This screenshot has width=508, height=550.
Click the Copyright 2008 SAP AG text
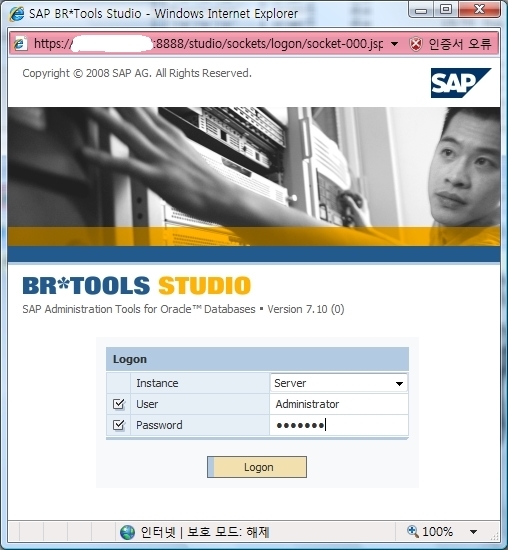(x=137, y=73)
